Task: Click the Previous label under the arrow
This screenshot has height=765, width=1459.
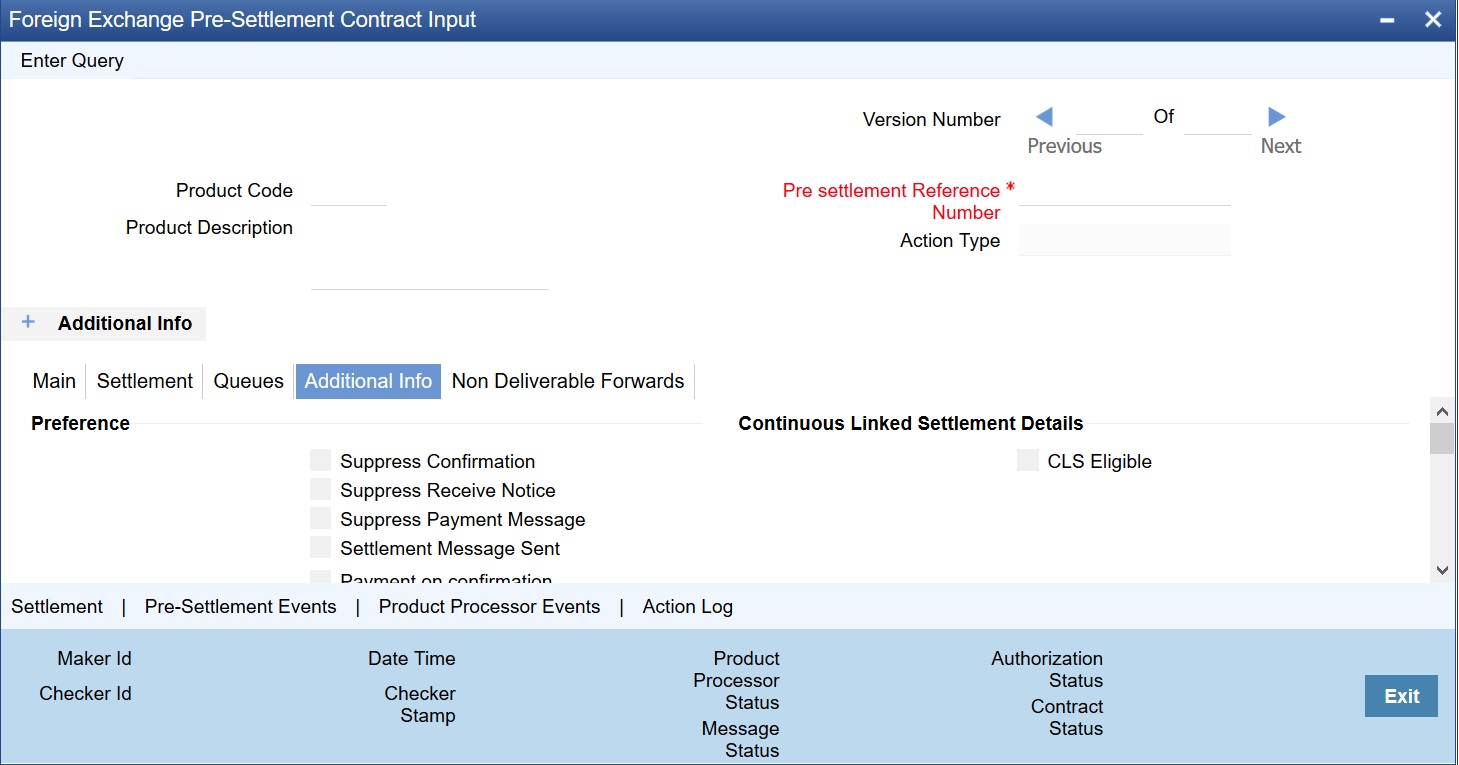Action: (1064, 146)
